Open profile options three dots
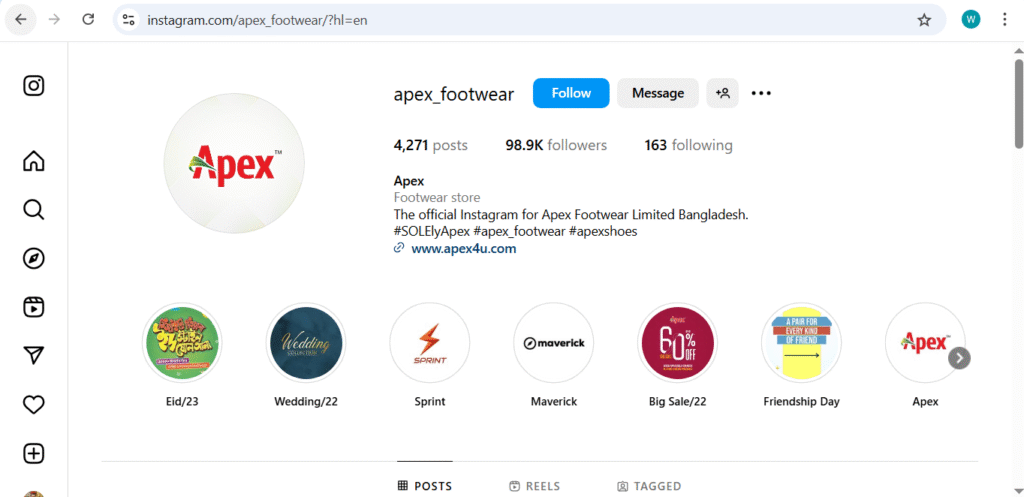 761,93
